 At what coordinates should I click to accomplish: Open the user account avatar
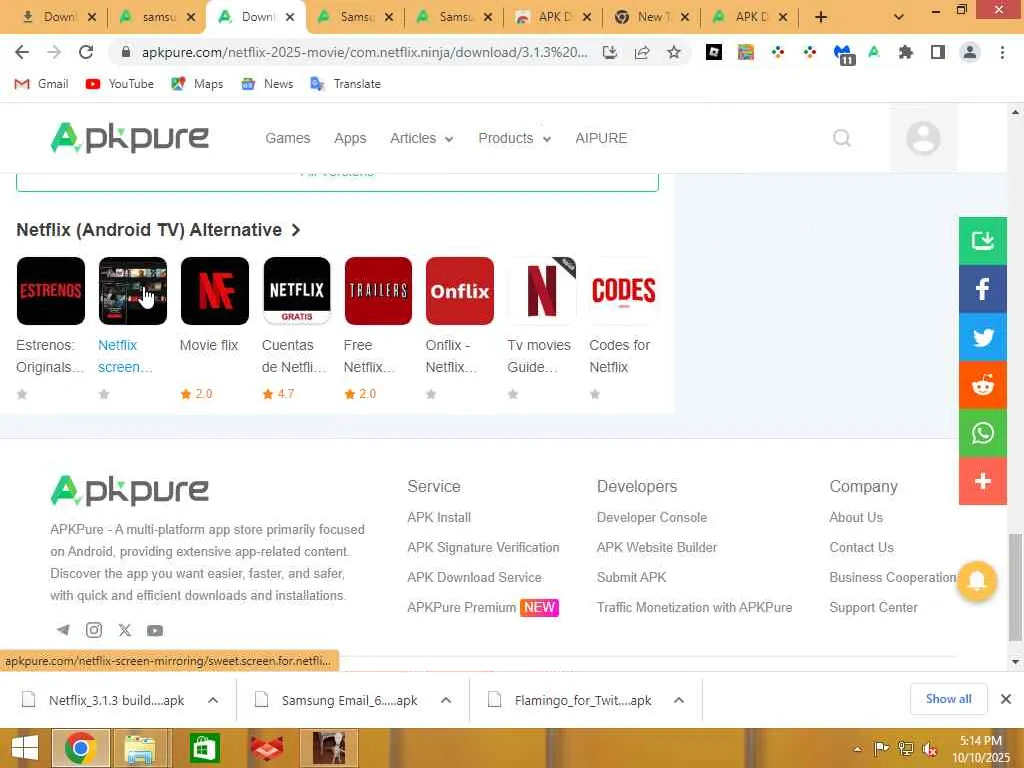tap(923, 138)
